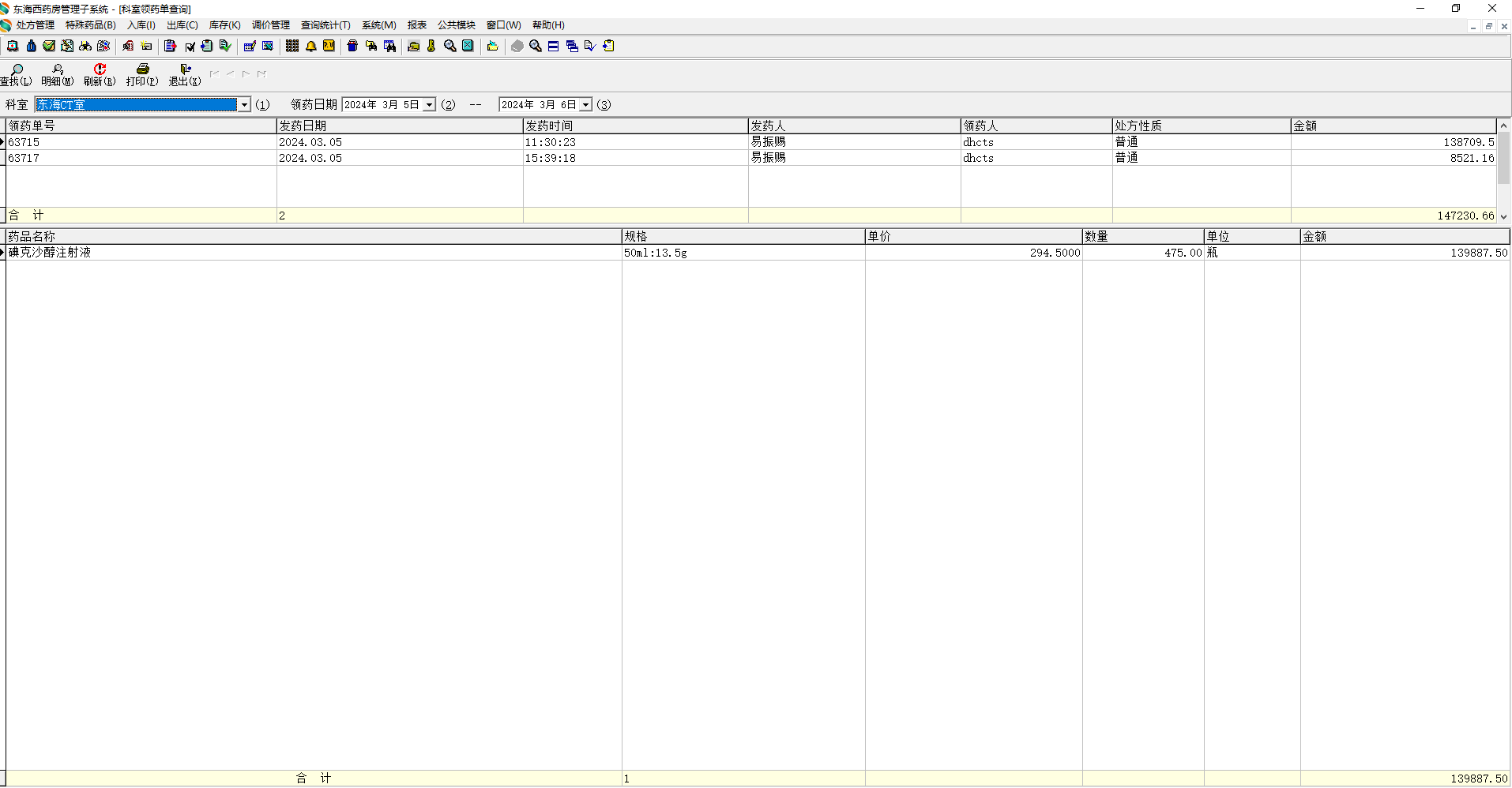This screenshot has height=788, width=1512.
Task: Open the 特殊药品(B) menu
Action: pos(91,25)
